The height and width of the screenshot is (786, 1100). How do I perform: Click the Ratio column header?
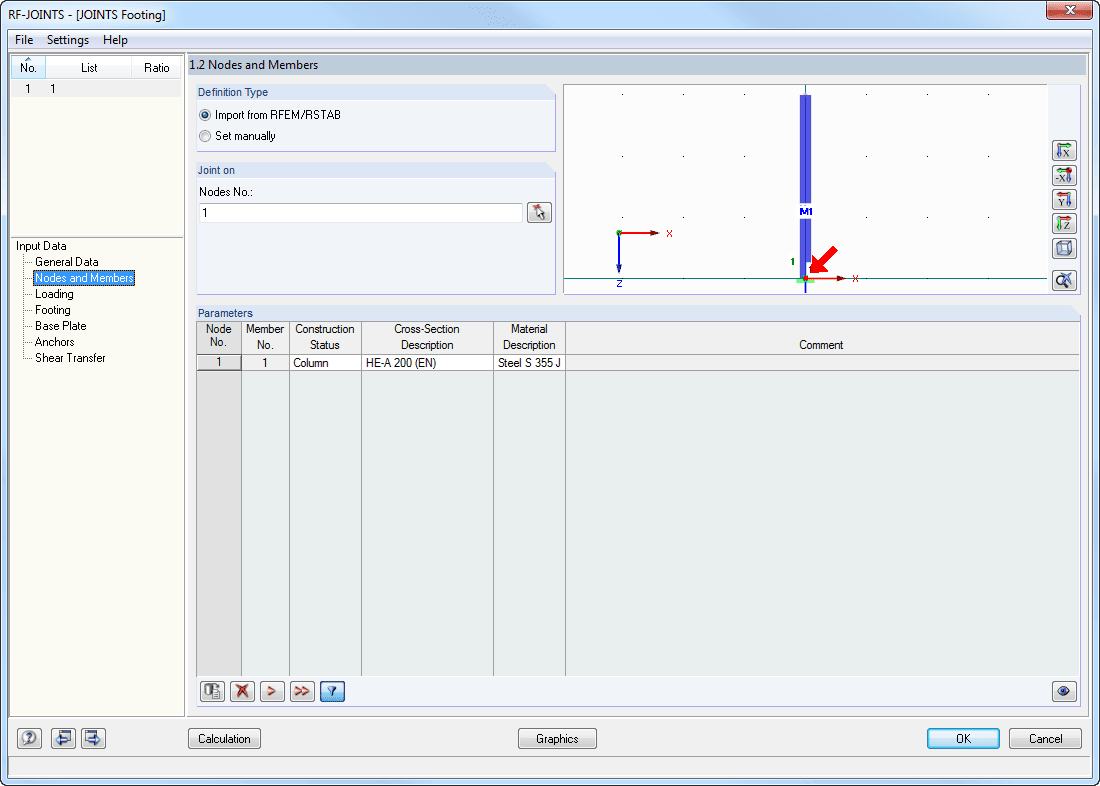[156, 67]
